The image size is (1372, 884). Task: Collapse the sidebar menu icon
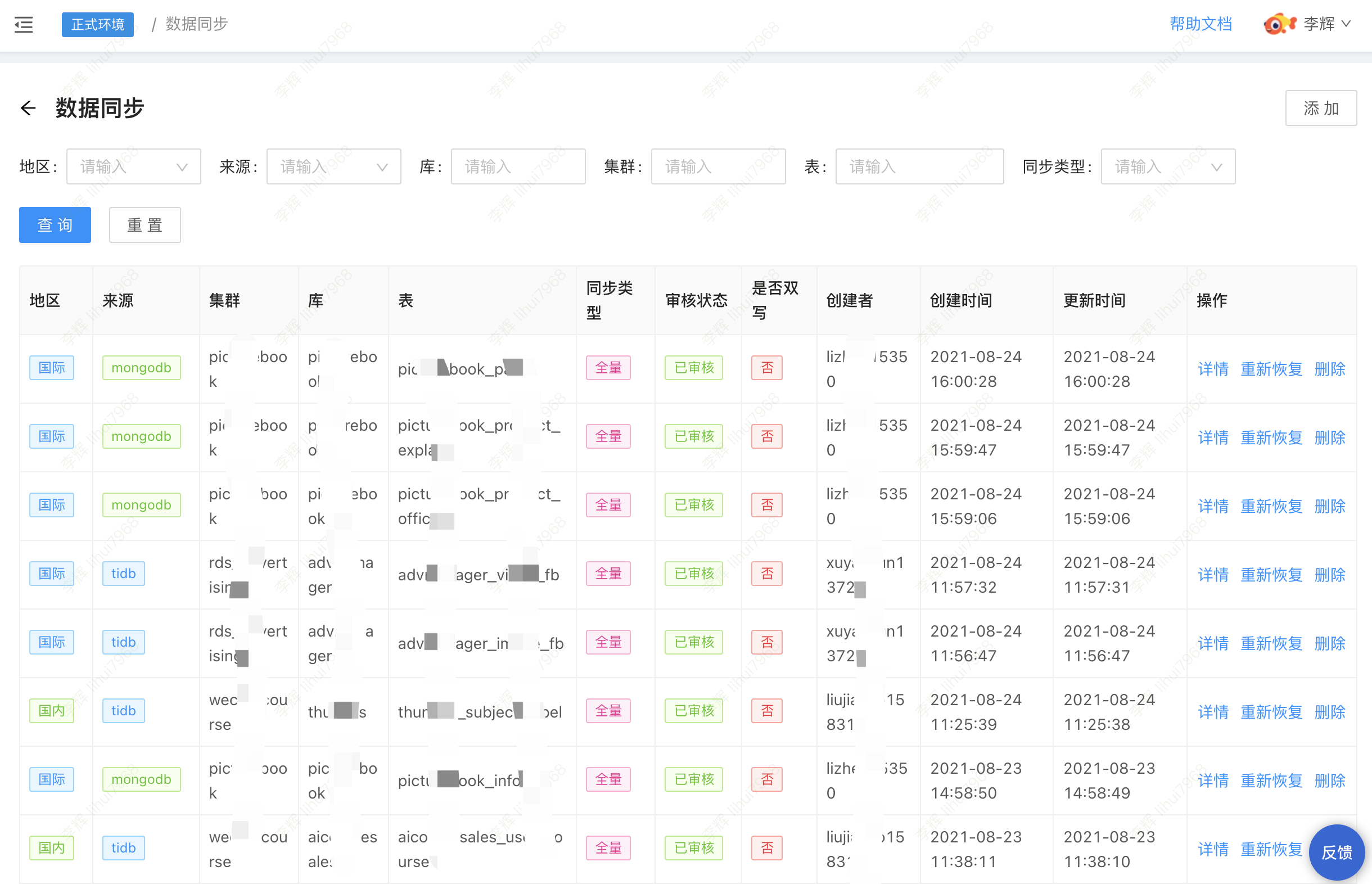24,25
